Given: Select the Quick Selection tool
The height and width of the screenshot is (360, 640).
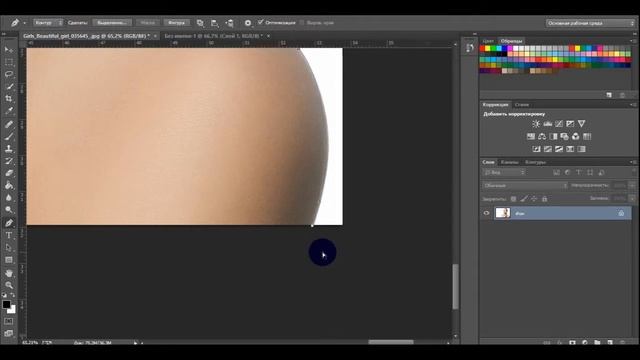Looking at the screenshot, I should click(x=9, y=87).
